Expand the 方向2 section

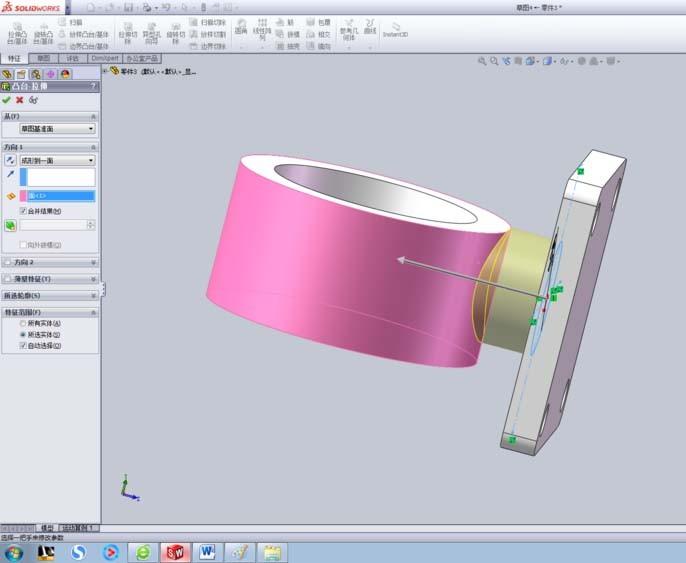(x=93, y=262)
